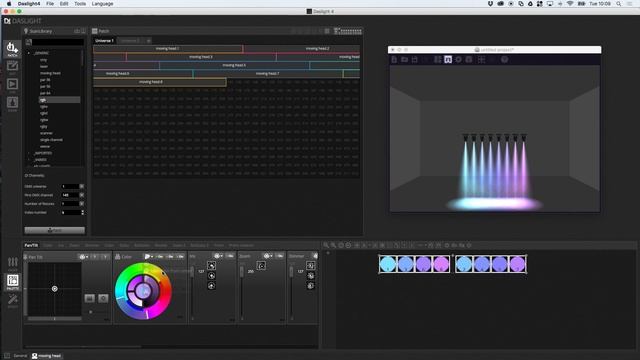The image size is (640, 360).
Task: Click the top Dimmer preset icon
Action: click(311, 266)
